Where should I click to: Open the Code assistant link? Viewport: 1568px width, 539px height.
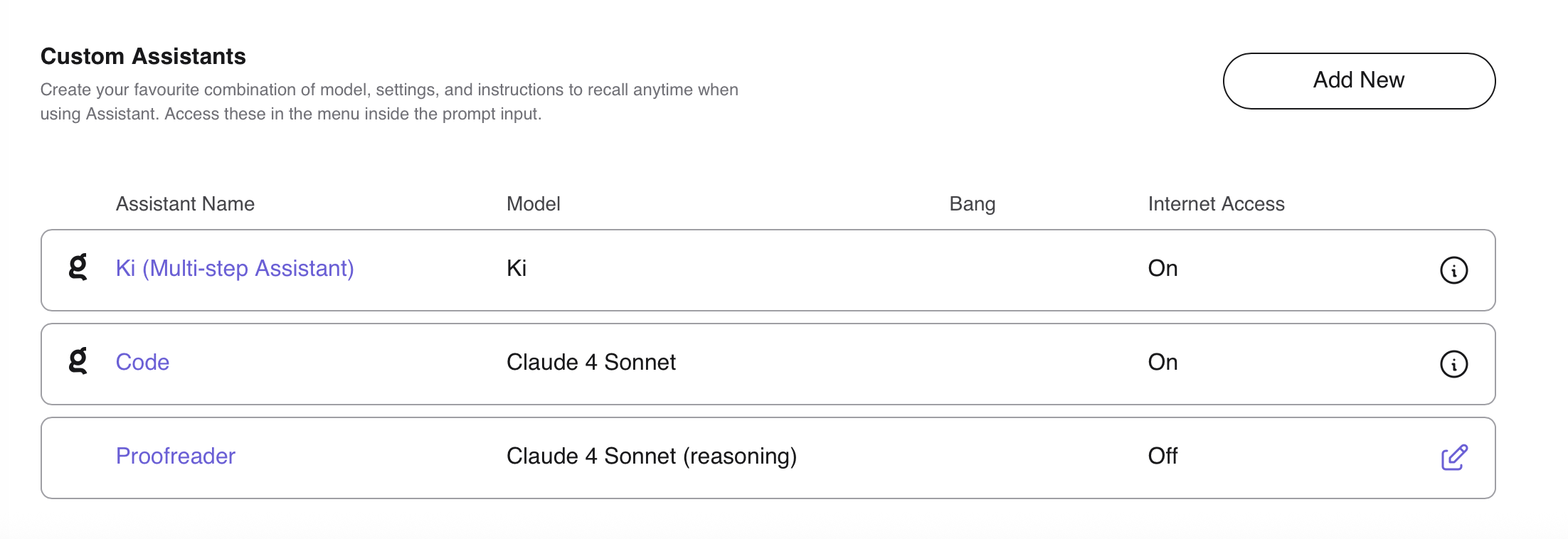click(142, 362)
